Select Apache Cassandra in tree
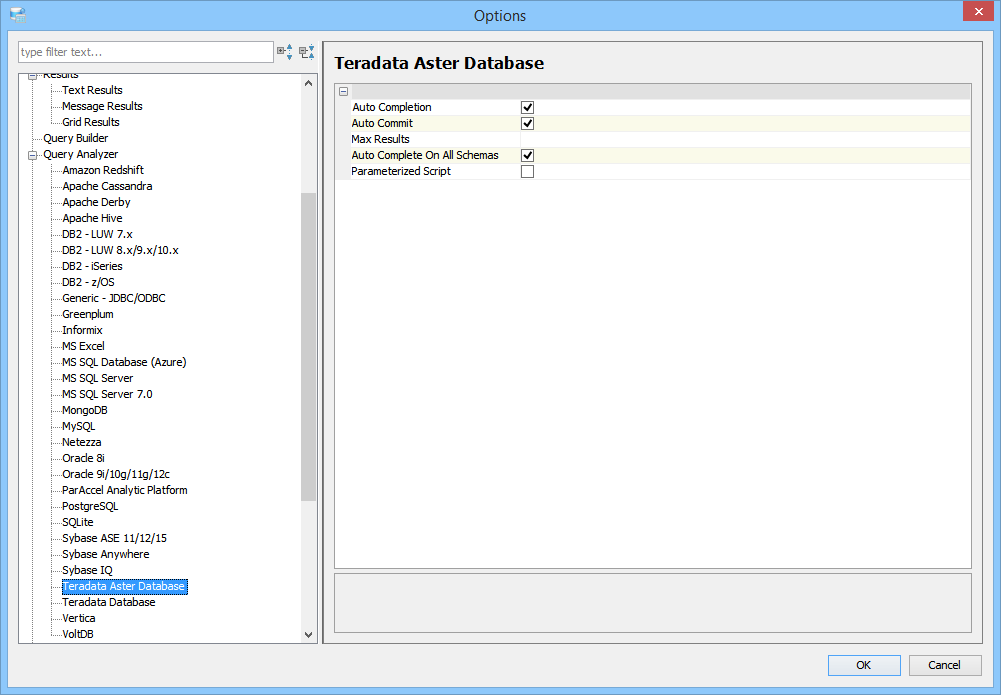1001x695 pixels. [107, 186]
